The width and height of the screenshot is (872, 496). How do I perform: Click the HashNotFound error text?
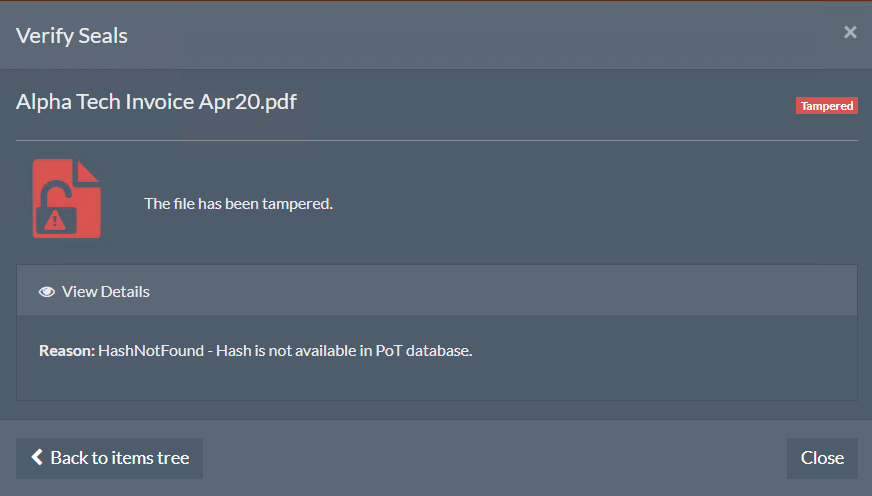pos(151,351)
